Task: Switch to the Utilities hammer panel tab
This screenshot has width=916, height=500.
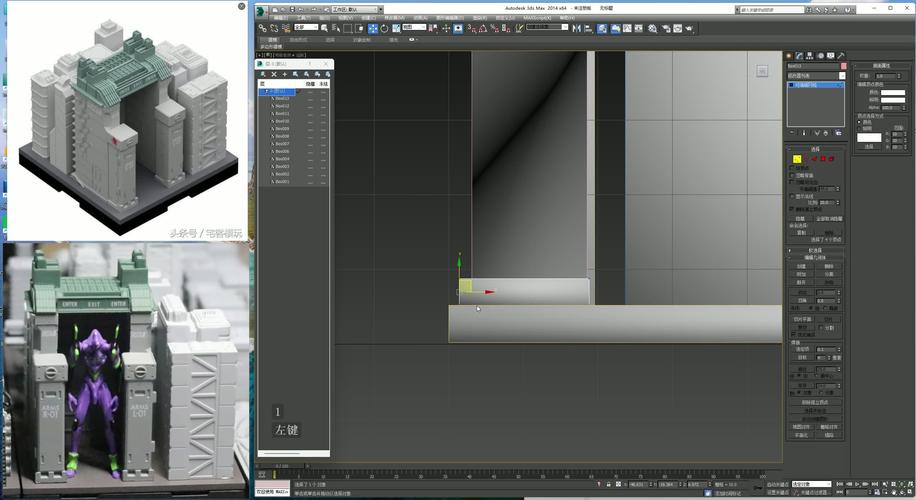Action: [x=841, y=55]
